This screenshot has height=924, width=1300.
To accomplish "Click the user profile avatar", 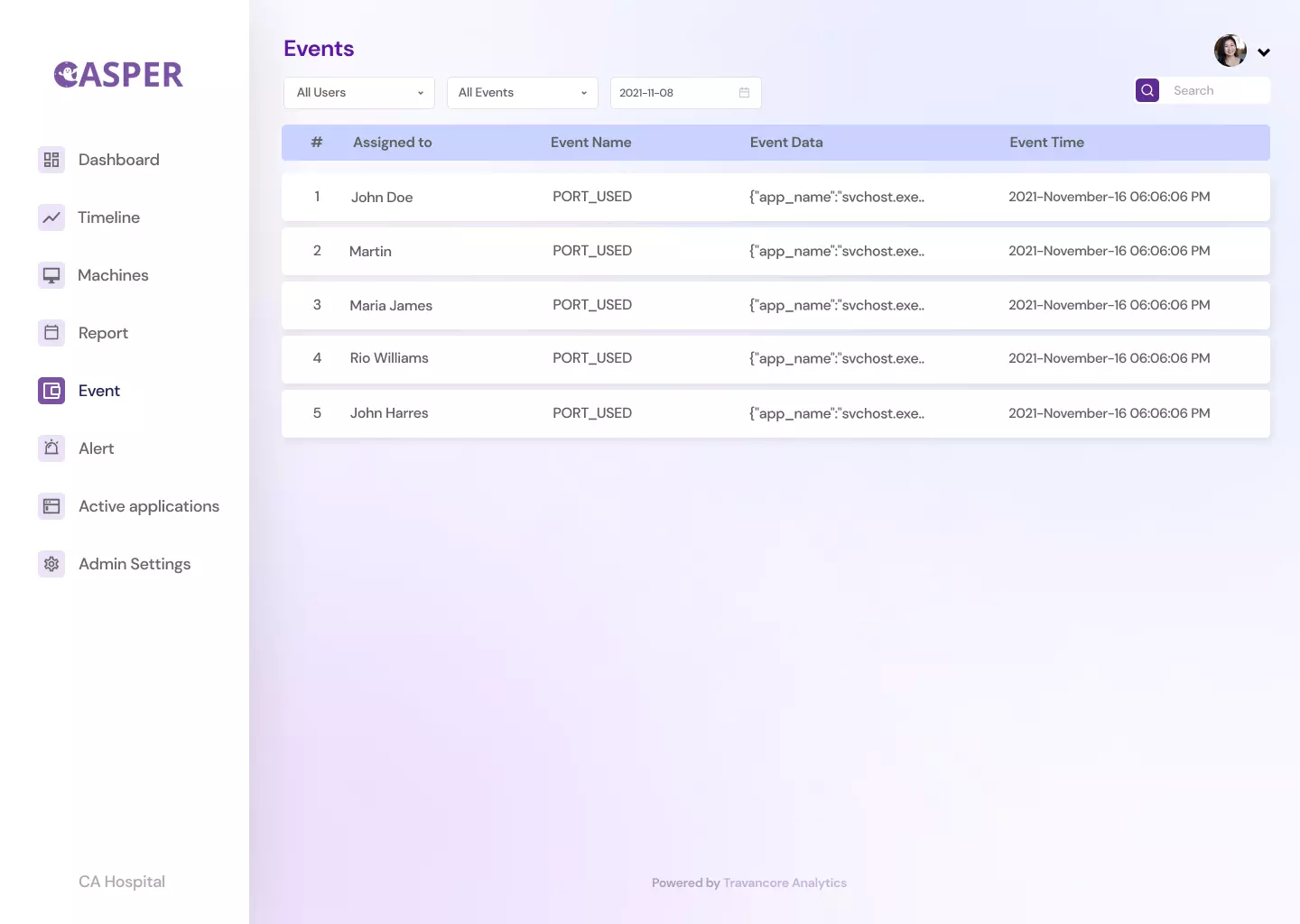I will [1230, 51].
